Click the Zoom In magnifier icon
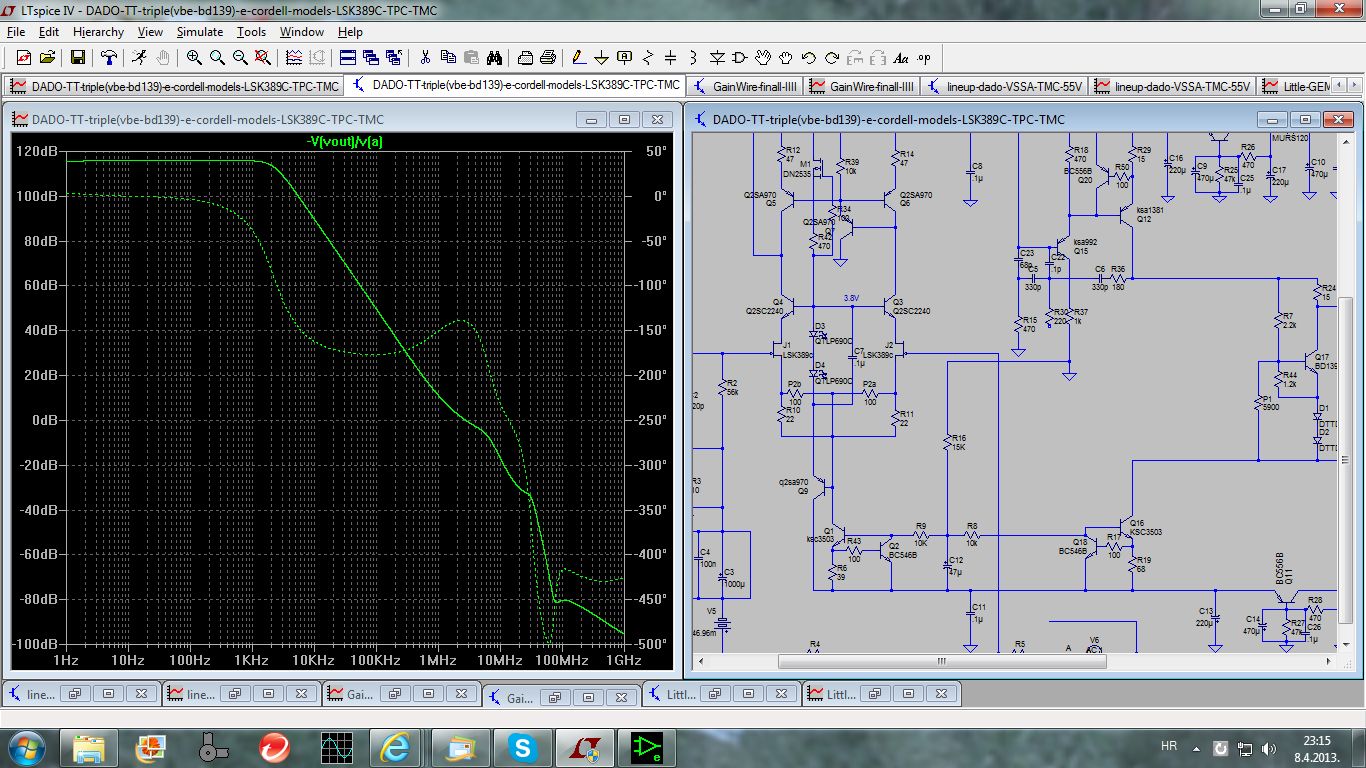Screen dimensions: 1366x768 point(194,58)
